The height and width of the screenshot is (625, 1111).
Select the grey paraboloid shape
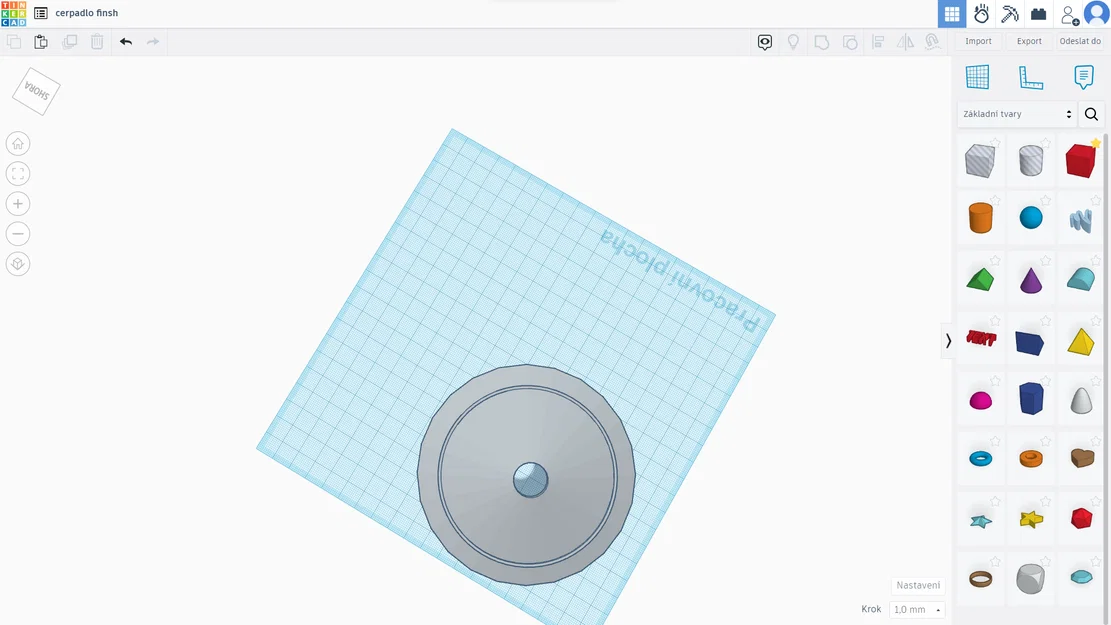tap(1081, 400)
